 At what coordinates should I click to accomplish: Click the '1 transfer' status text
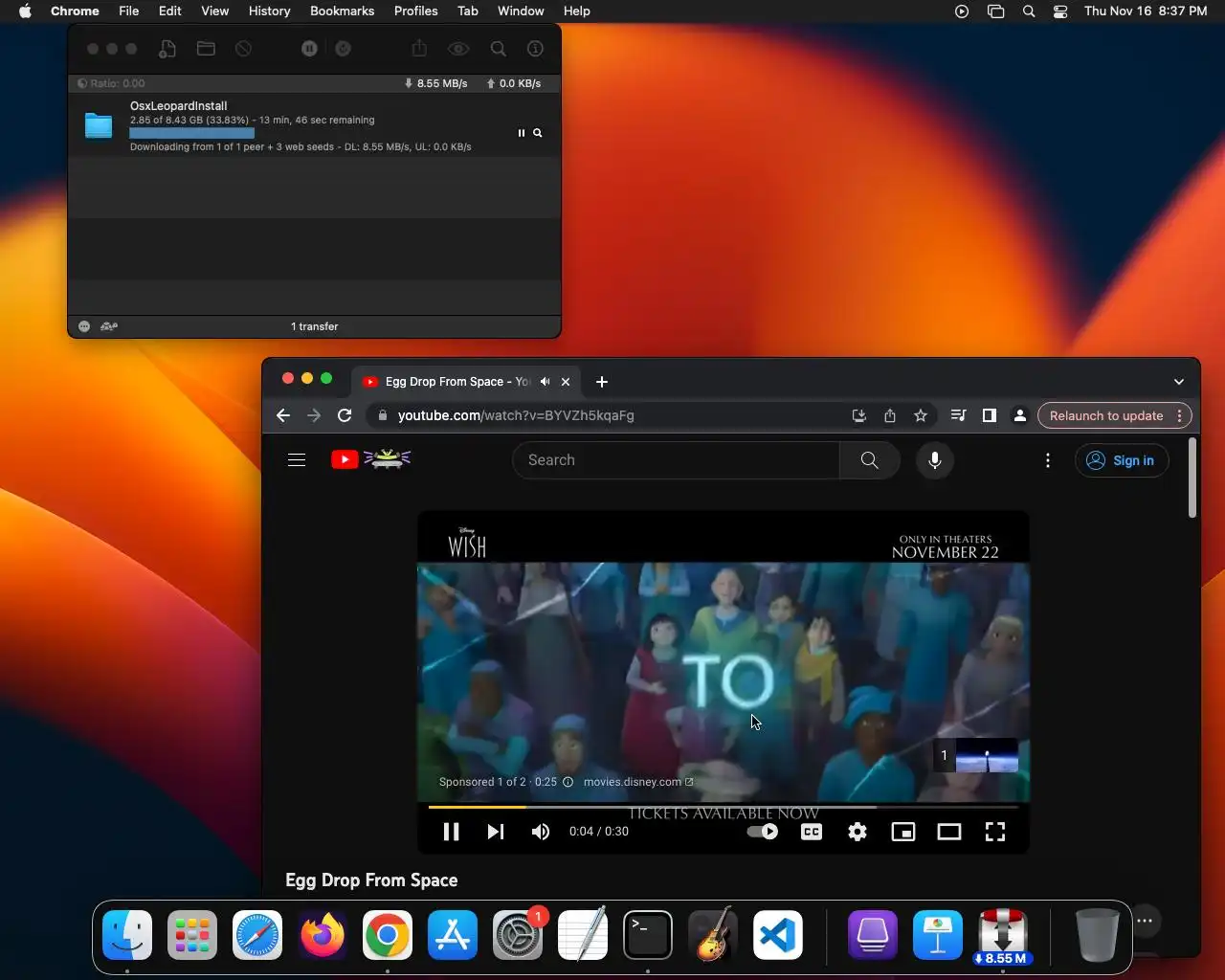pyautogui.click(x=315, y=326)
